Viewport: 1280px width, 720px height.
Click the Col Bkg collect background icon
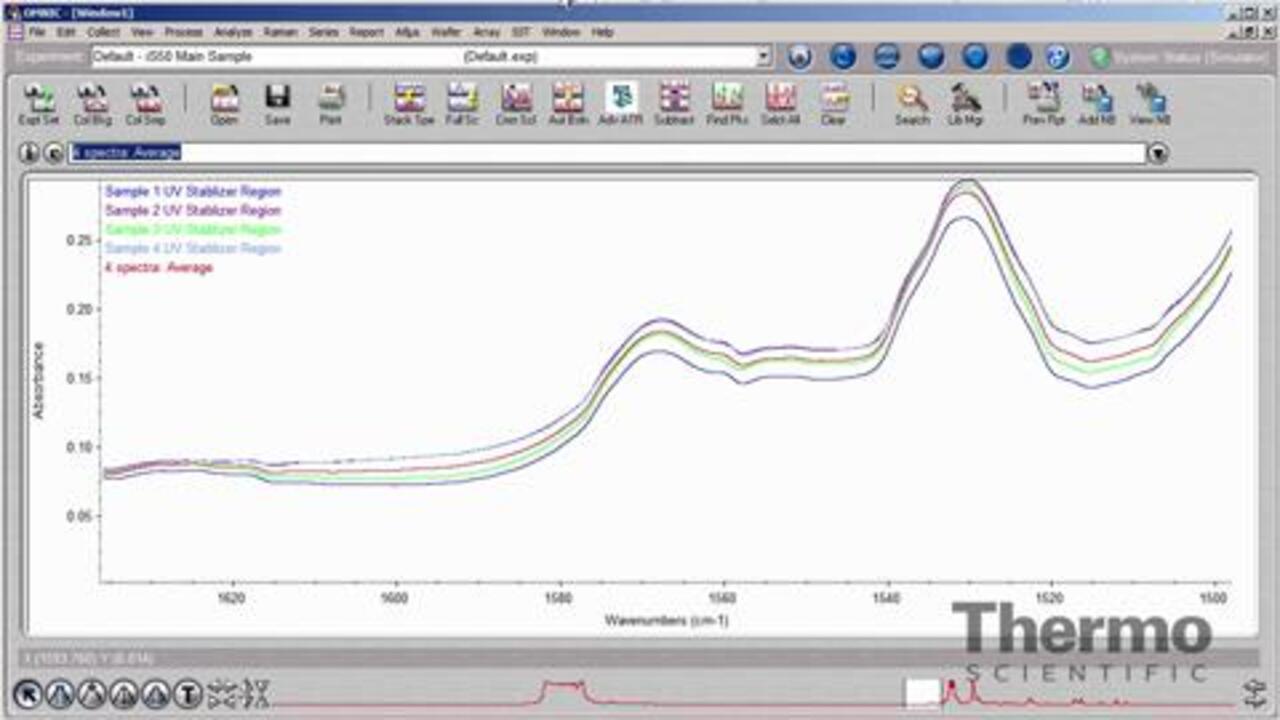(92, 103)
